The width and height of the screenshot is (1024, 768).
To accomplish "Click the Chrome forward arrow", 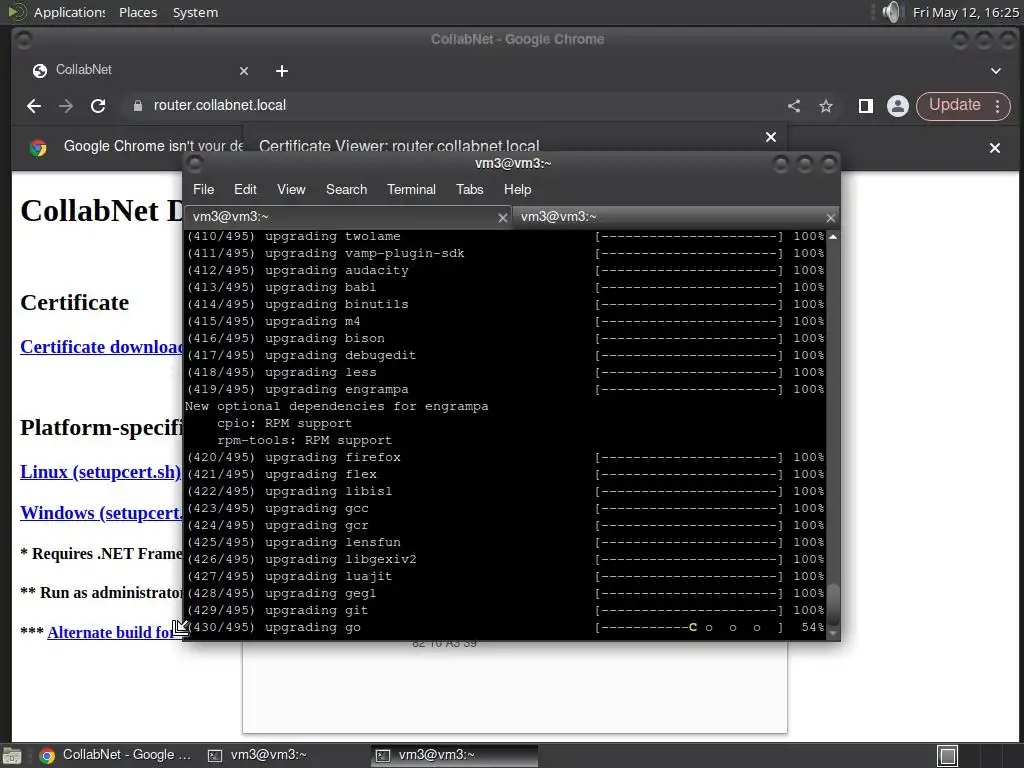I will [x=66, y=106].
